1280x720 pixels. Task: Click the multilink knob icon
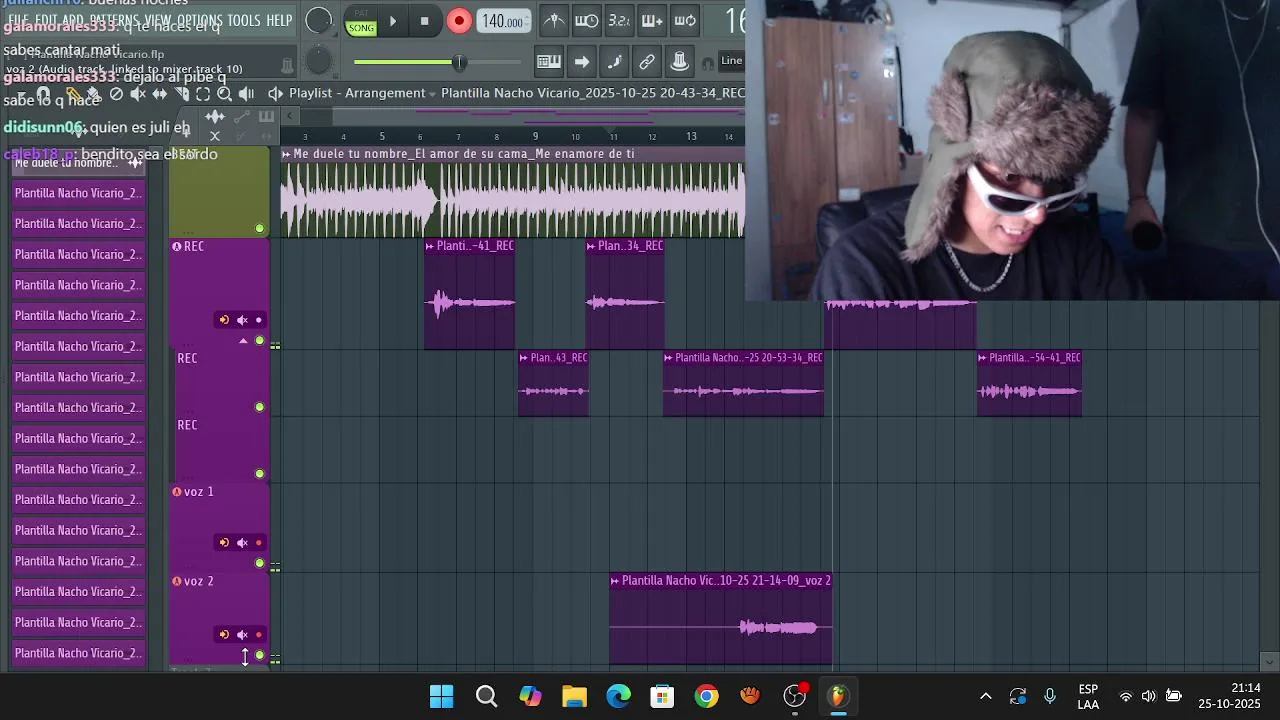680,61
